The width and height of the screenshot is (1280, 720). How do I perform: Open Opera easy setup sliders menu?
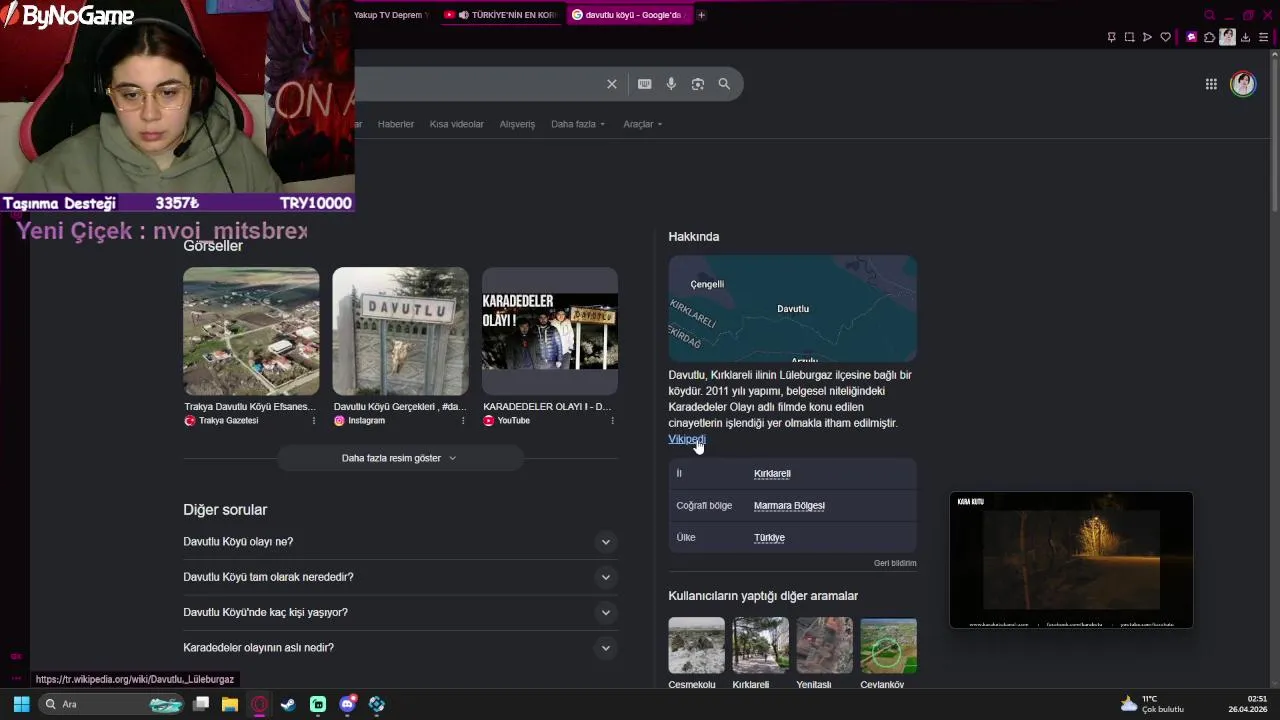(x=1264, y=37)
